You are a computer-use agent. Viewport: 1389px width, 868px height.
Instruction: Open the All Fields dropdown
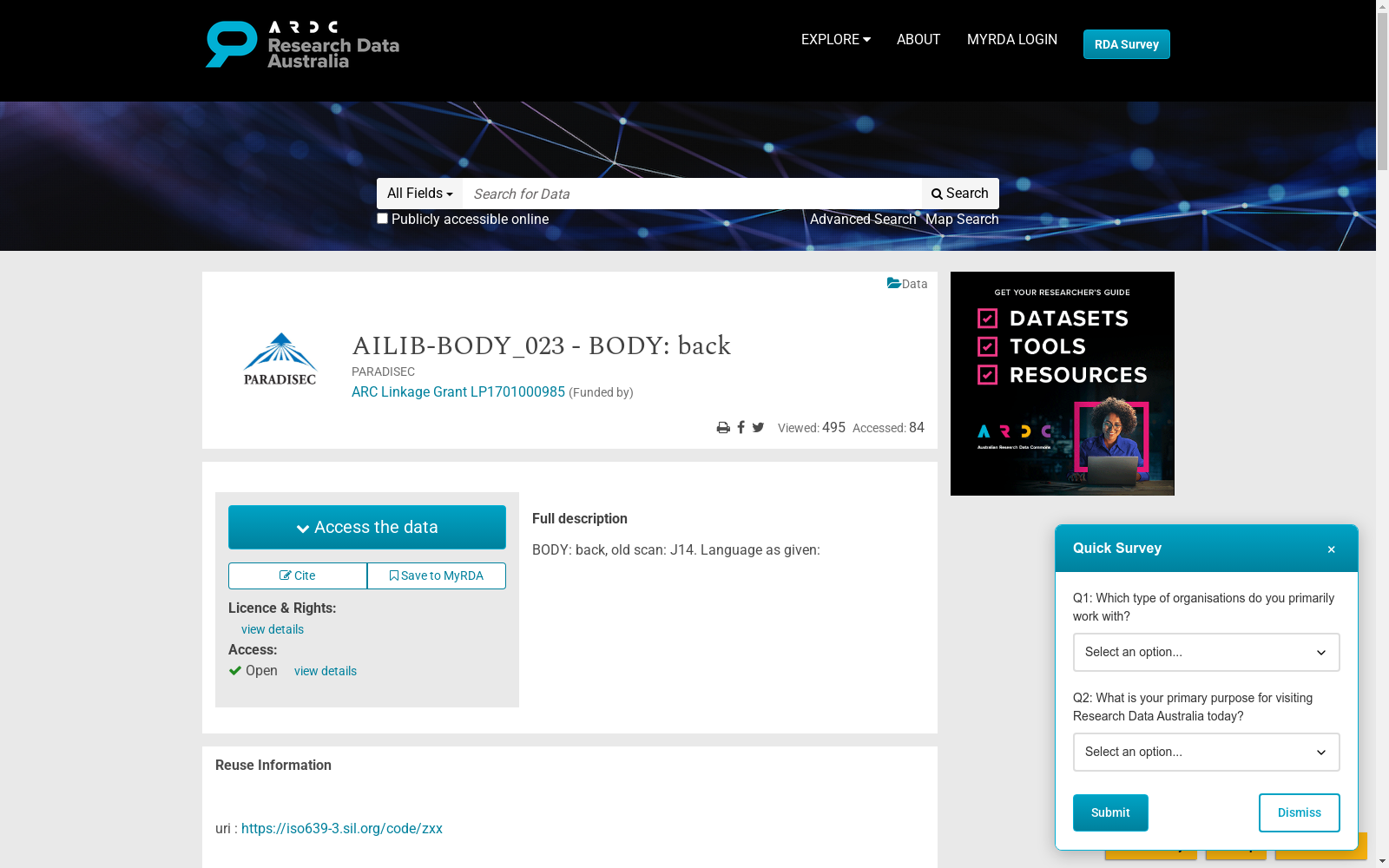coord(420,194)
